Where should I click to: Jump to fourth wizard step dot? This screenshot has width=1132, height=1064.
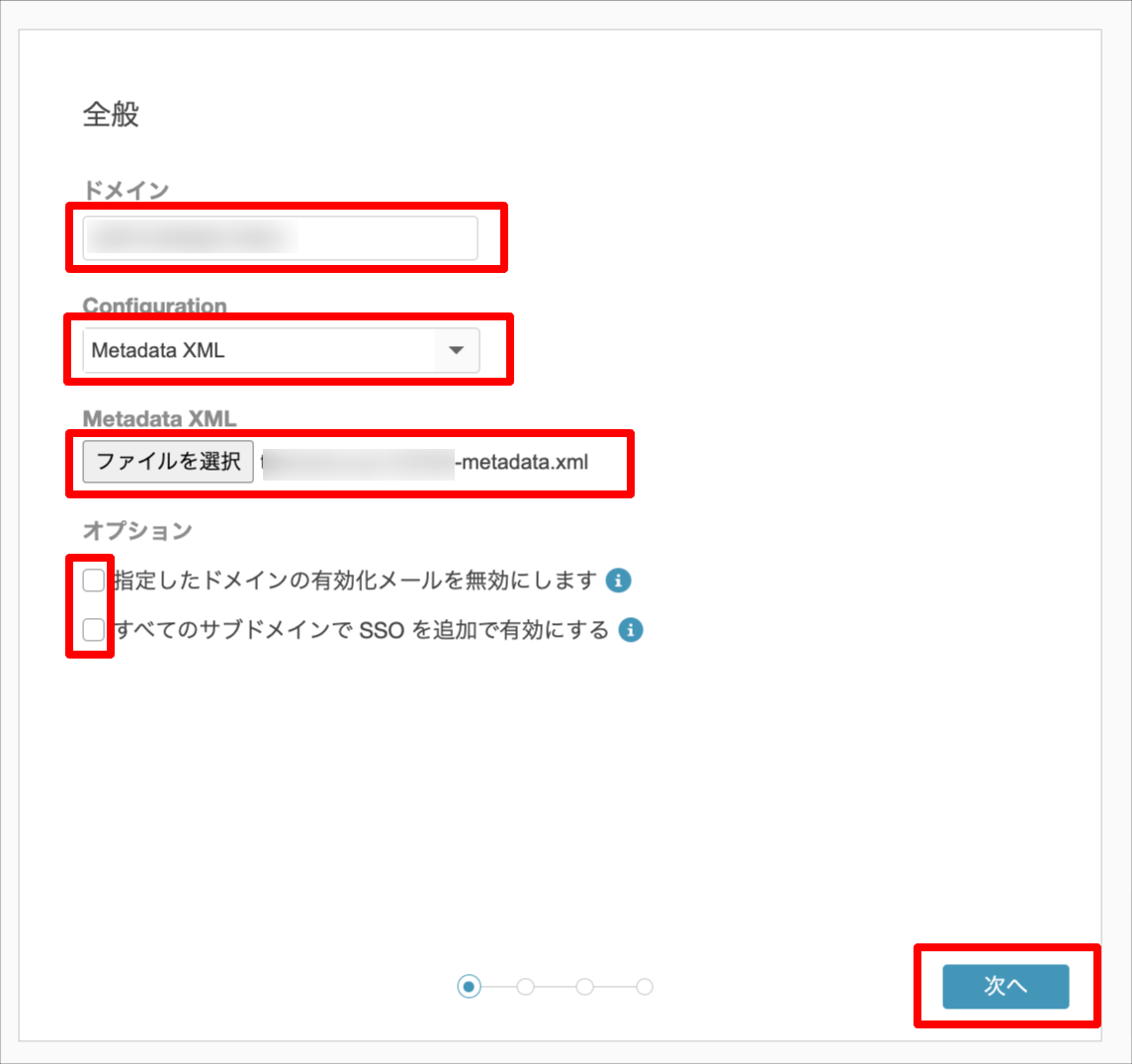[645, 986]
